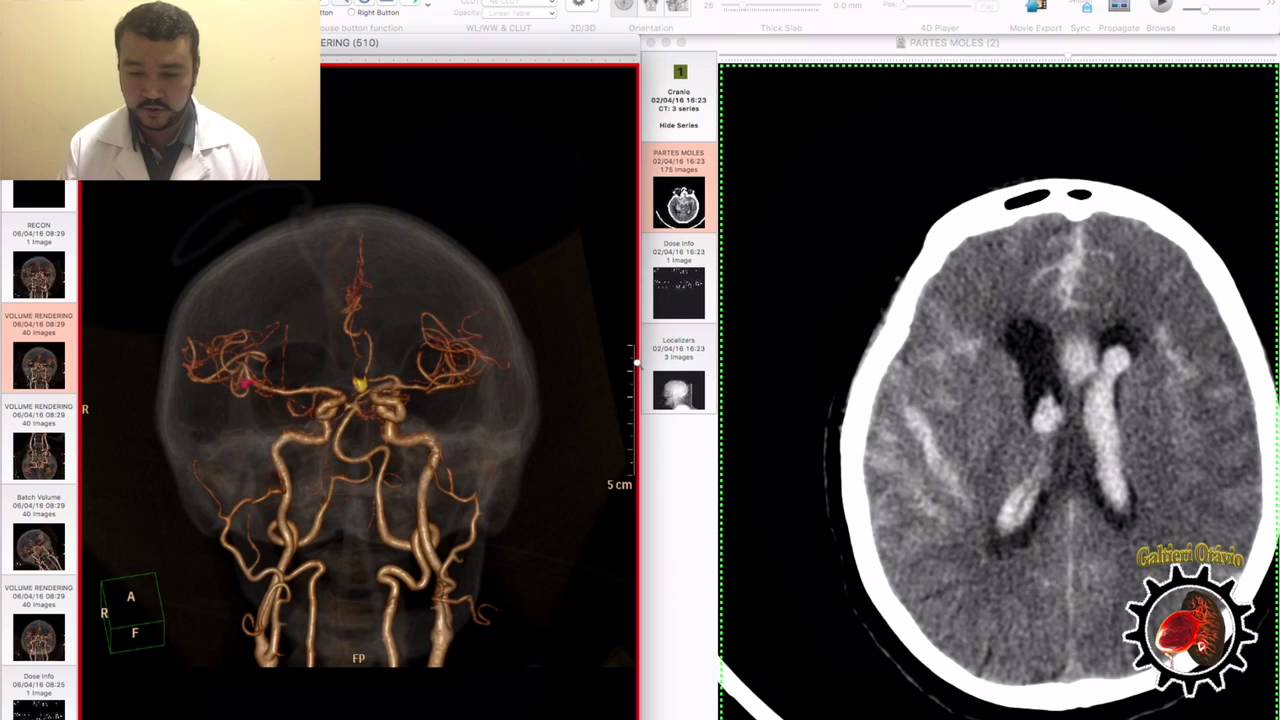Click the green study number 1 badge

(x=680, y=72)
